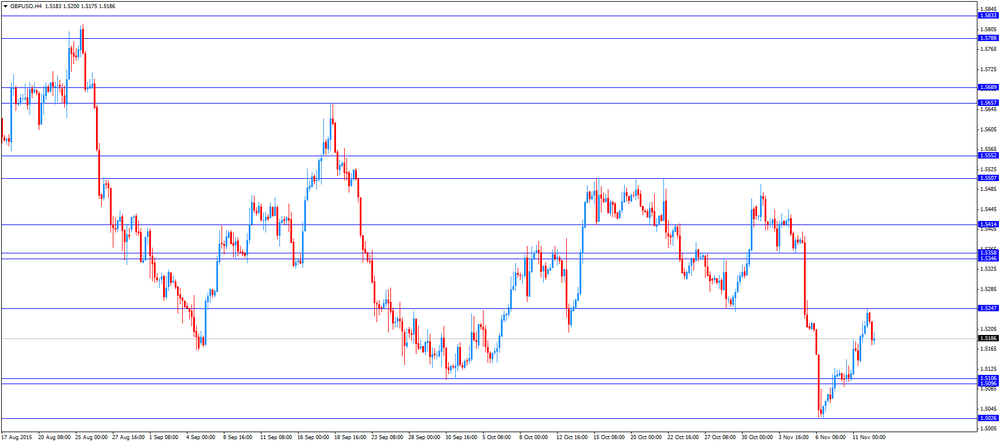This screenshot has width=1000, height=442.
Task: Click the 4 Sep 00:00 time label
Action: click(202, 438)
